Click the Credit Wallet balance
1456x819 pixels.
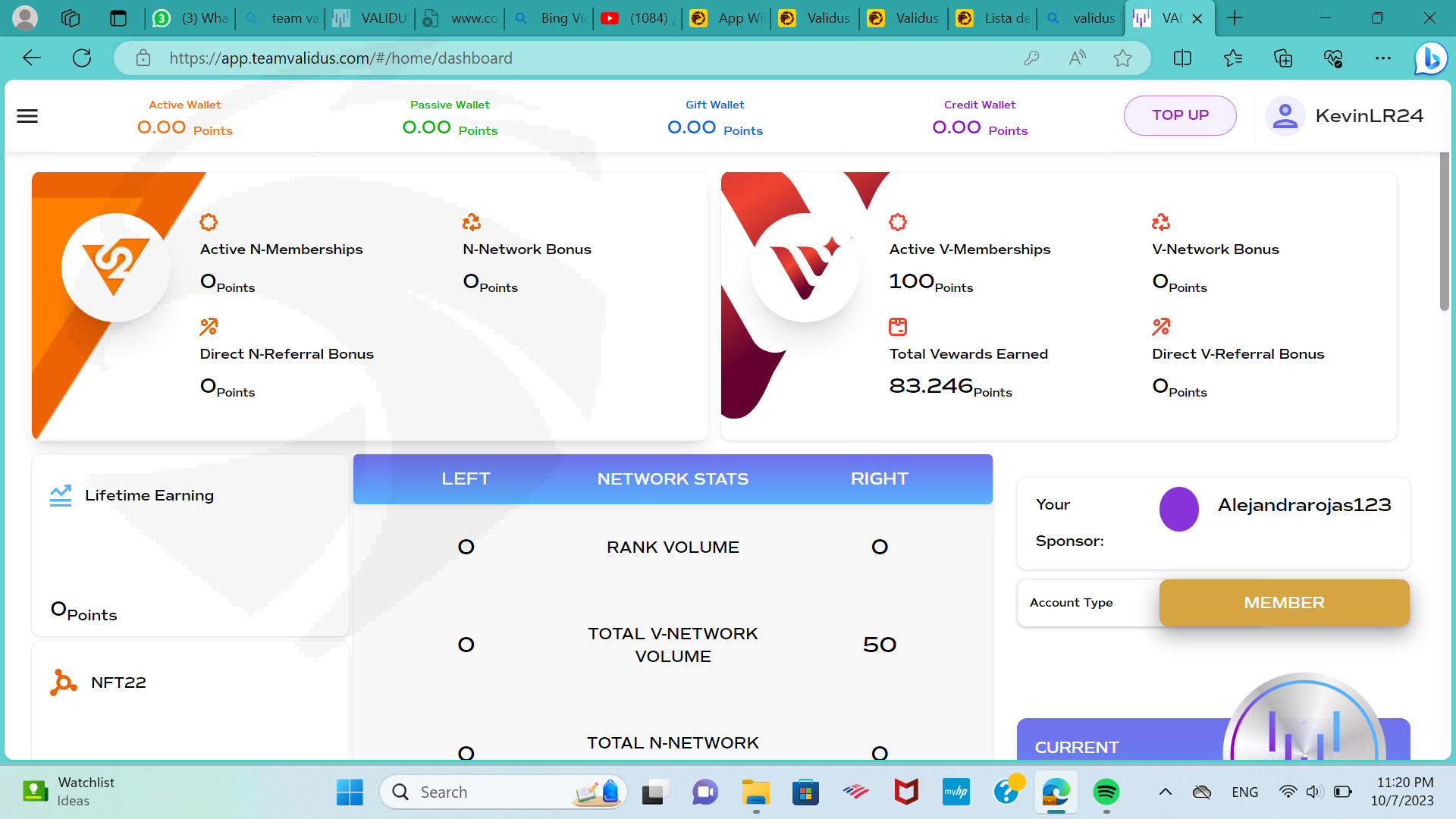[x=980, y=128]
